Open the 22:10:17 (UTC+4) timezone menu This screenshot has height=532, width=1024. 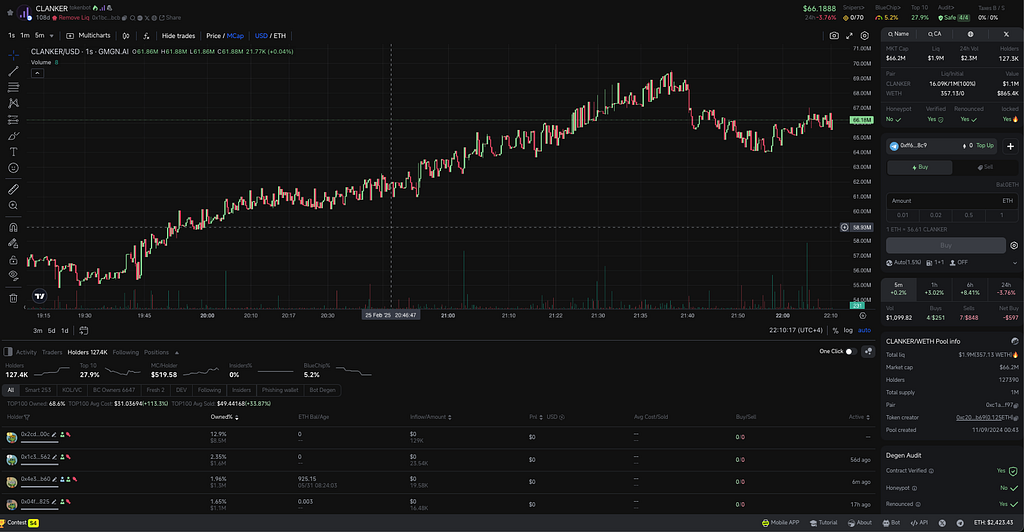tap(795, 330)
